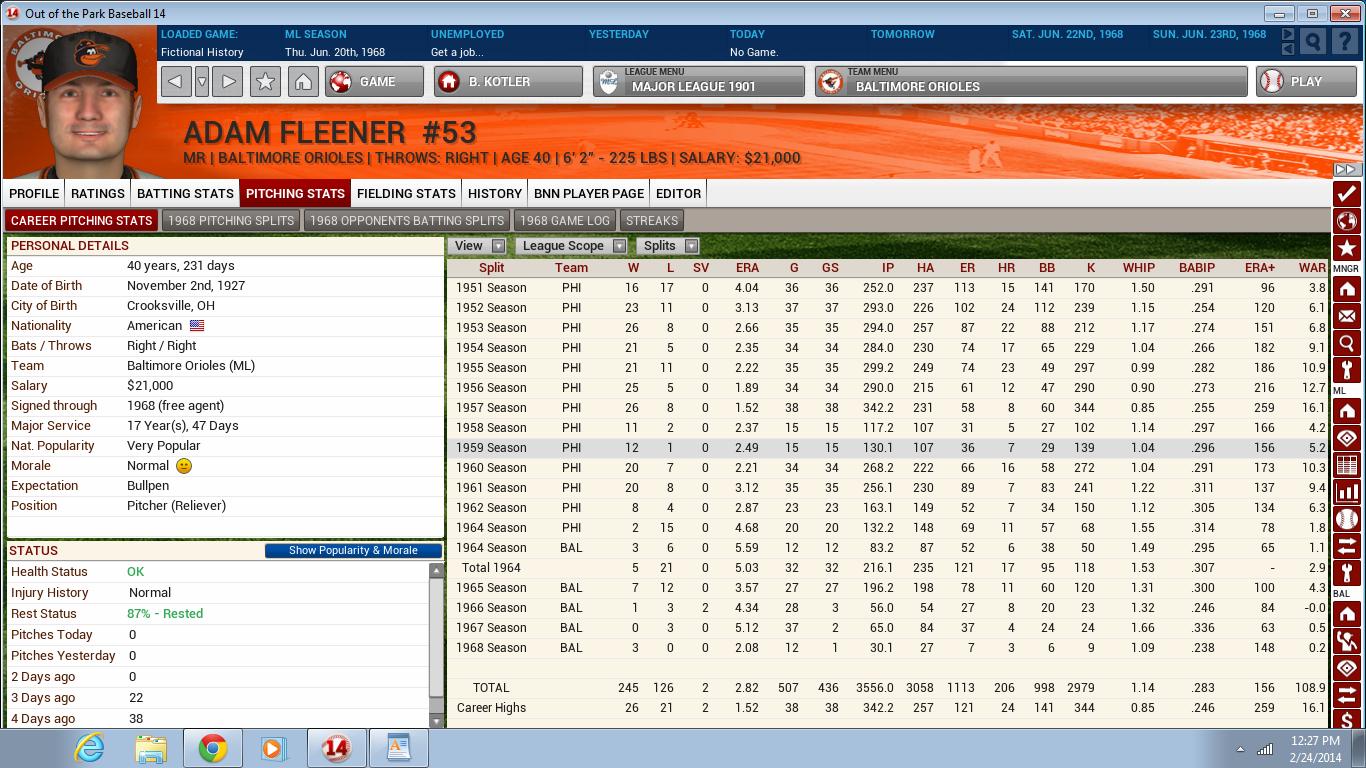
Task: Click the PLAY button
Action: 1306,82
